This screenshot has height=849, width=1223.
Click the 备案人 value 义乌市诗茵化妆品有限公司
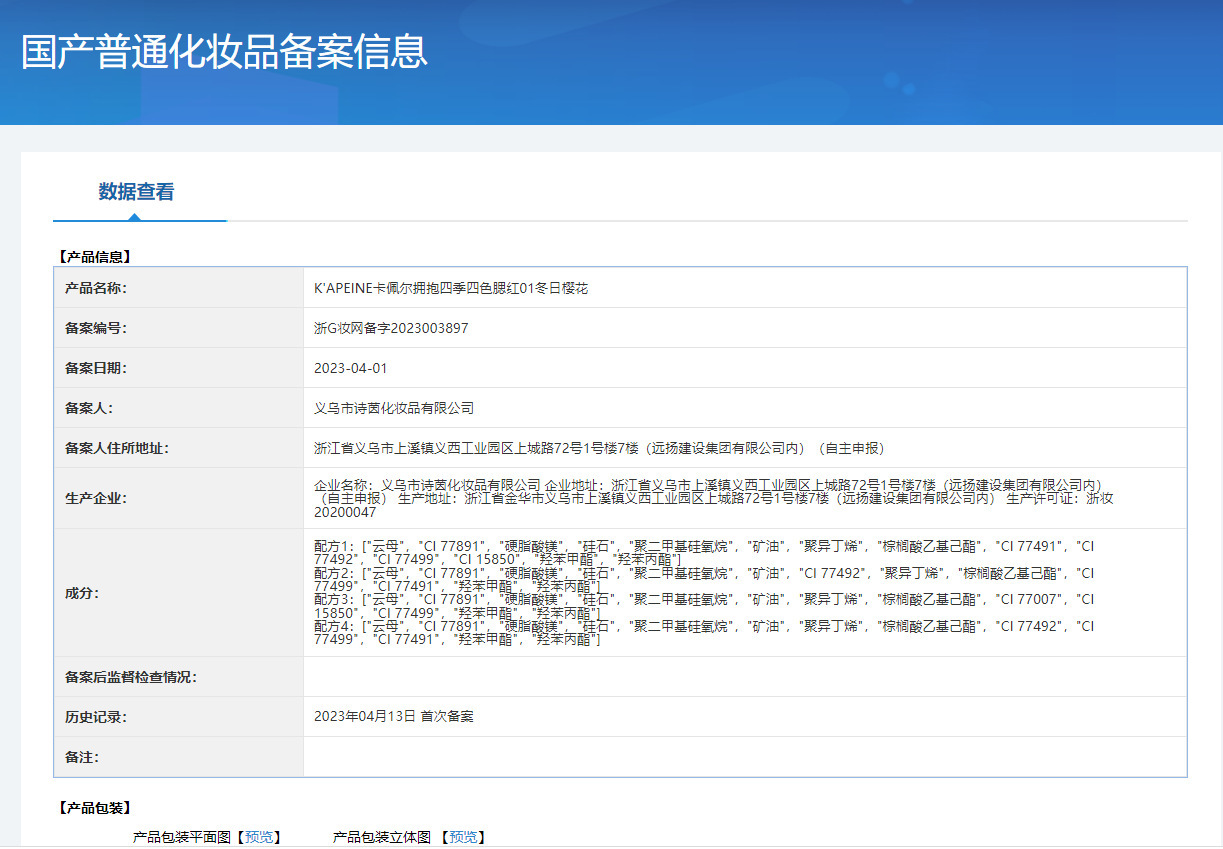click(x=394, y=408)
